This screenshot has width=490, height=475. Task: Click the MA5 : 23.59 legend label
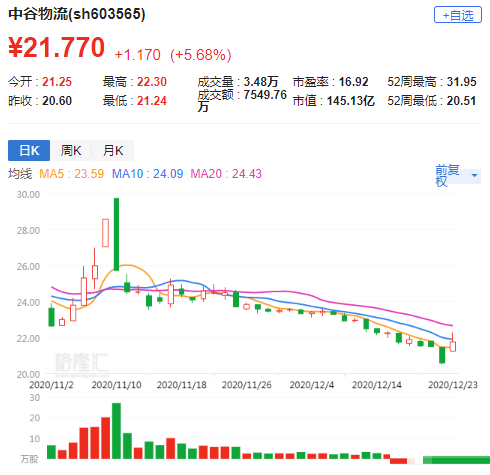click(x=71, y=174)
